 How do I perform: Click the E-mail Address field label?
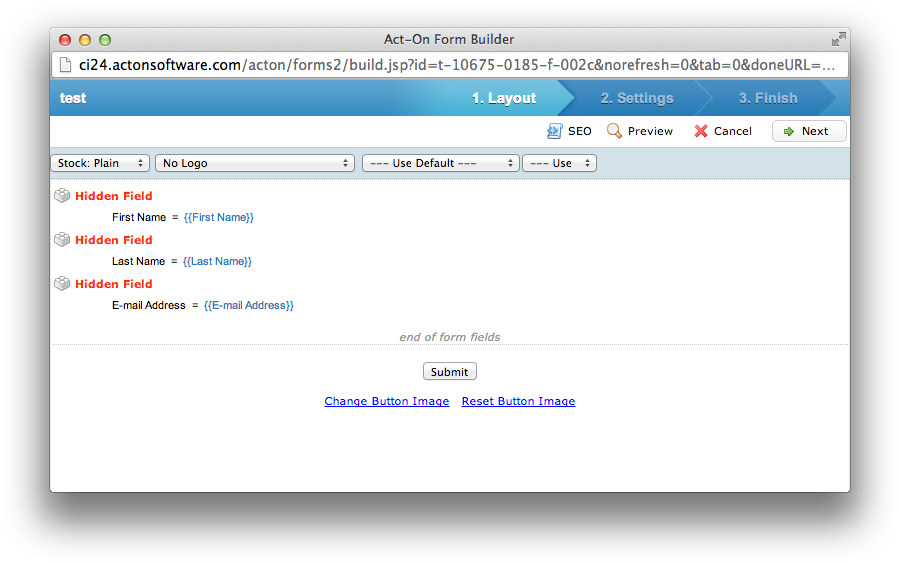(x=148, y=306)
